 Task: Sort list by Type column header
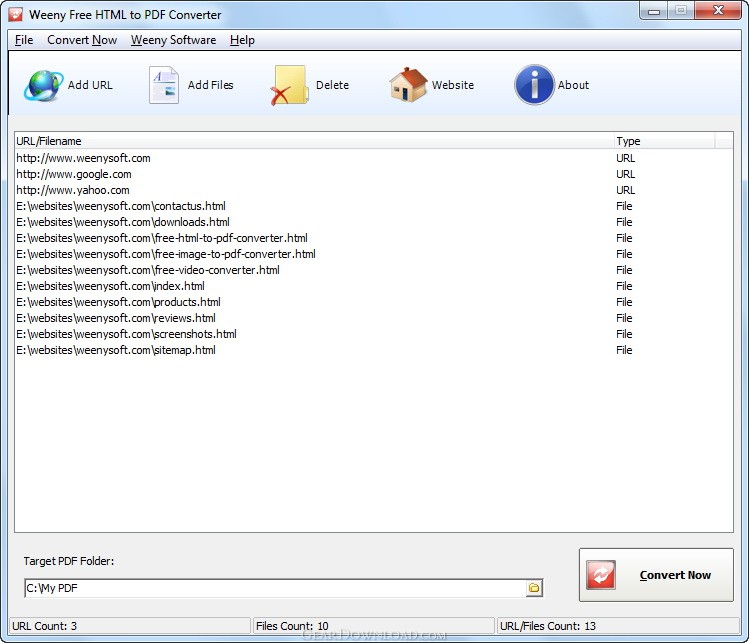tap(660, 141)
